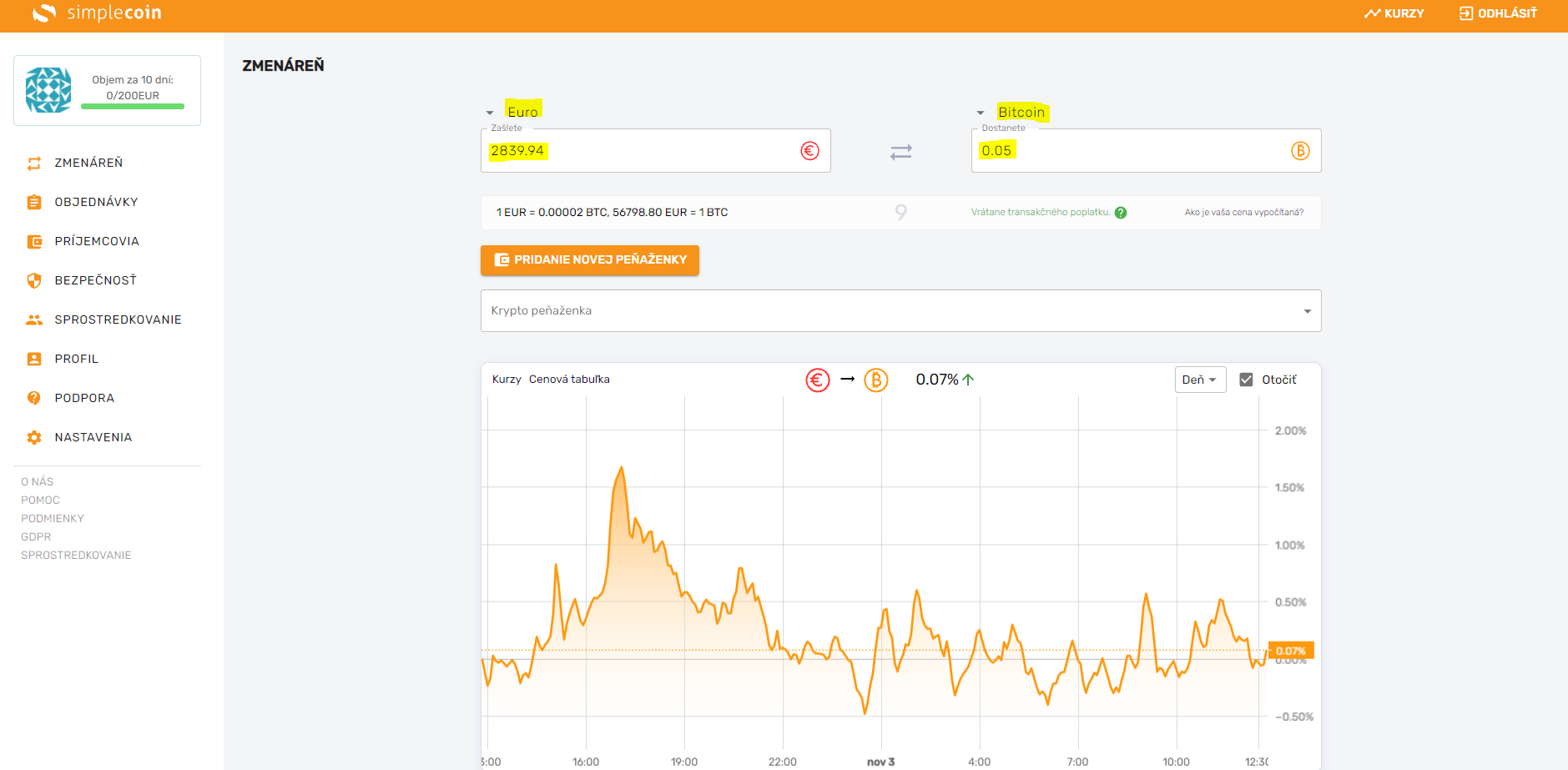Viewport: 1568px width, 770px height.
Task: Click the help question mark icon
Action: (1121, 213)
